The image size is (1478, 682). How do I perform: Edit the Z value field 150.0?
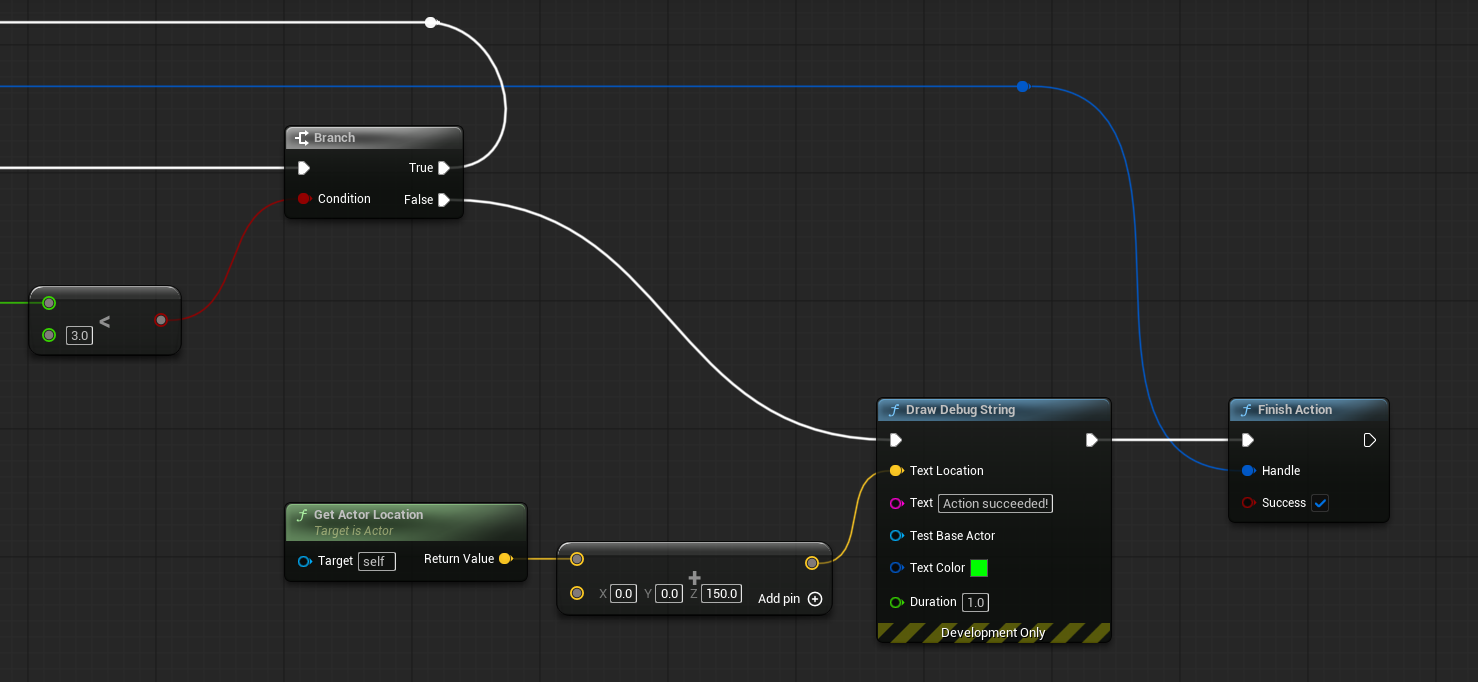tap(721, 594)
